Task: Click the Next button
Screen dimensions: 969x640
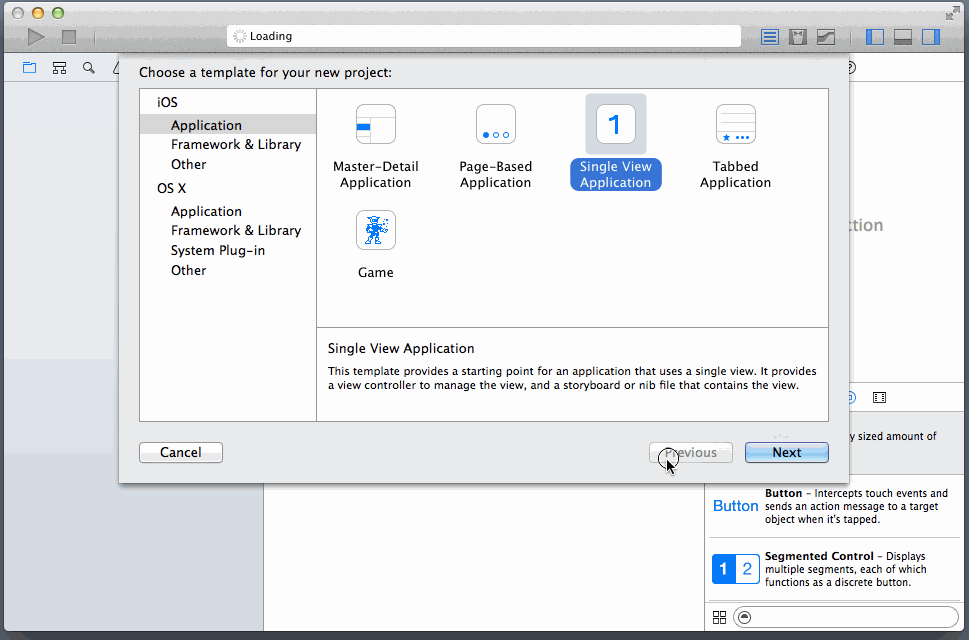Action: pyautogui.click(x=786, y=452)
